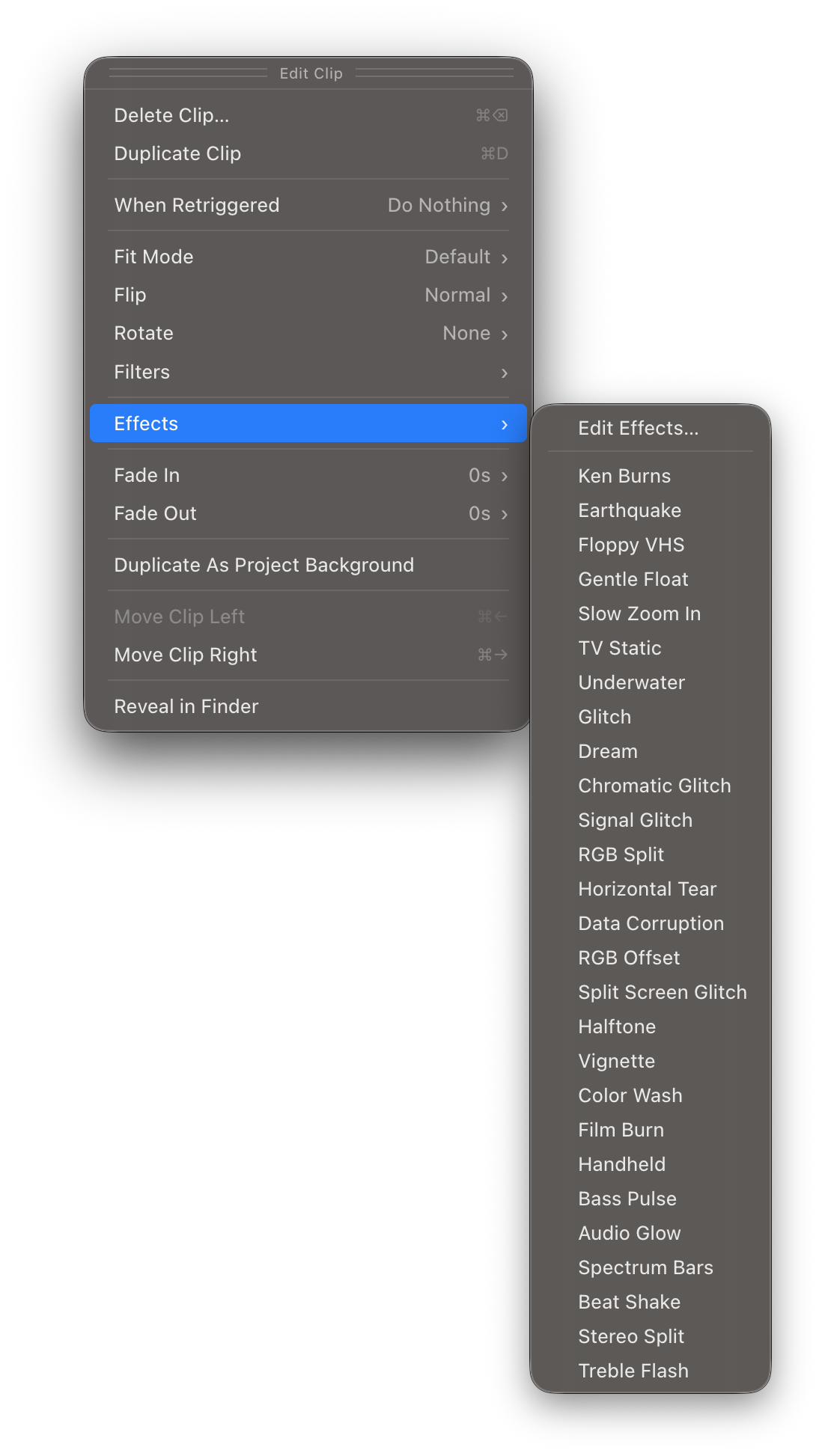Choose the Floppy VHS effect
The width and height of the screenshot is (822, 1456).
click(x=630, y=544)
